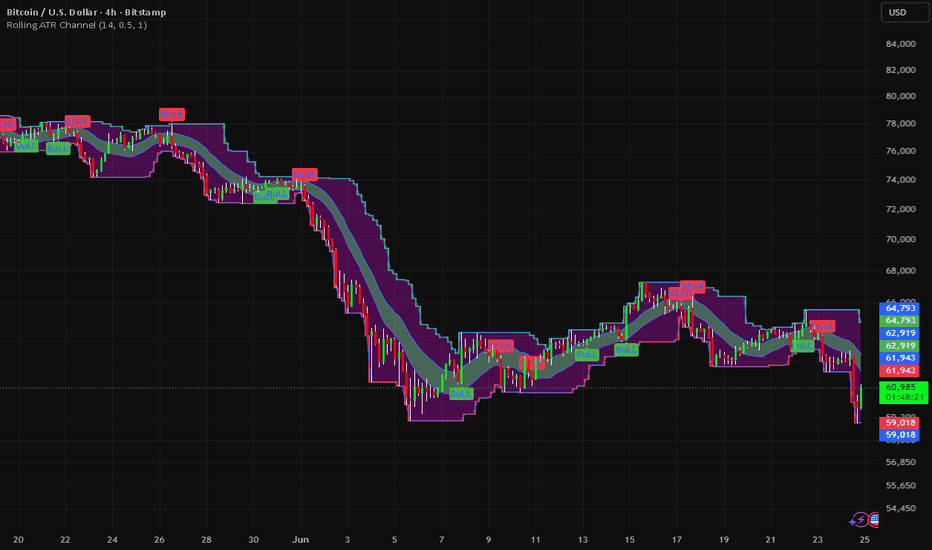Select the blue 64,793 price label
Screen dimensions: 932x550
click(899, 308)
